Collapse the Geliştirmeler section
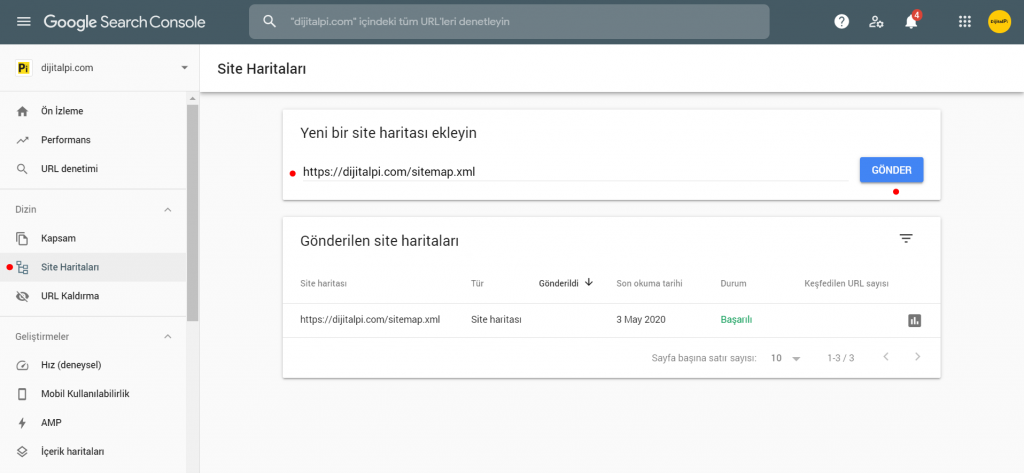The image size is (1024, 473). click(x=168, y=337)
